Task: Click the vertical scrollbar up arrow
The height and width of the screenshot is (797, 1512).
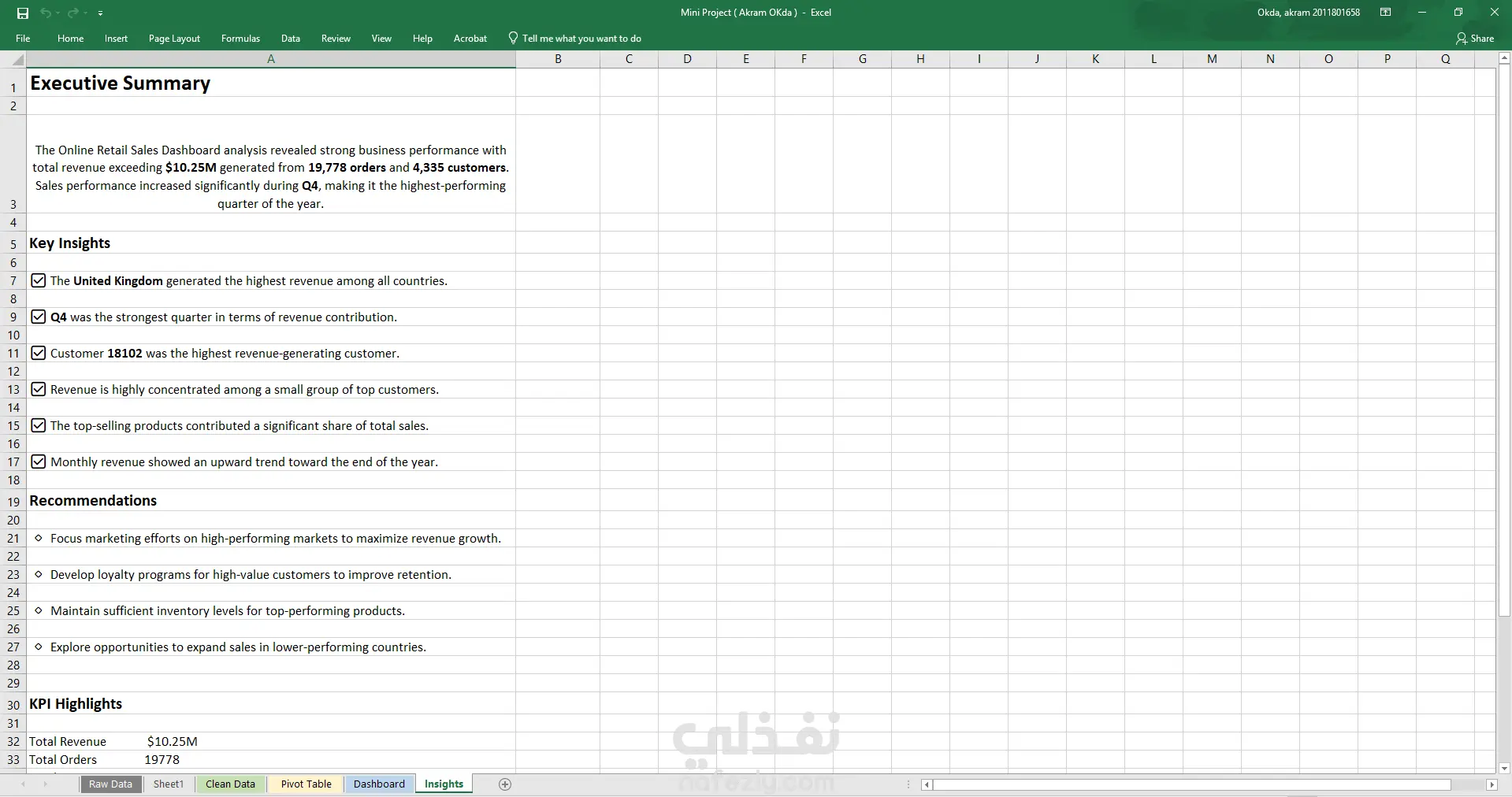Action: point(1505,57)
